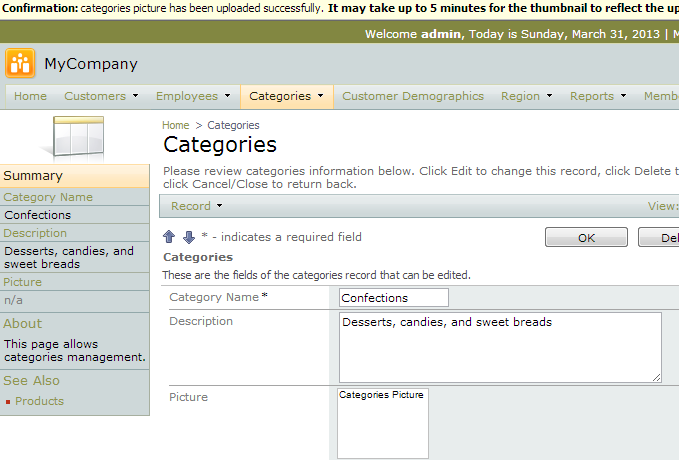Open the Record action dropdown

196,206
